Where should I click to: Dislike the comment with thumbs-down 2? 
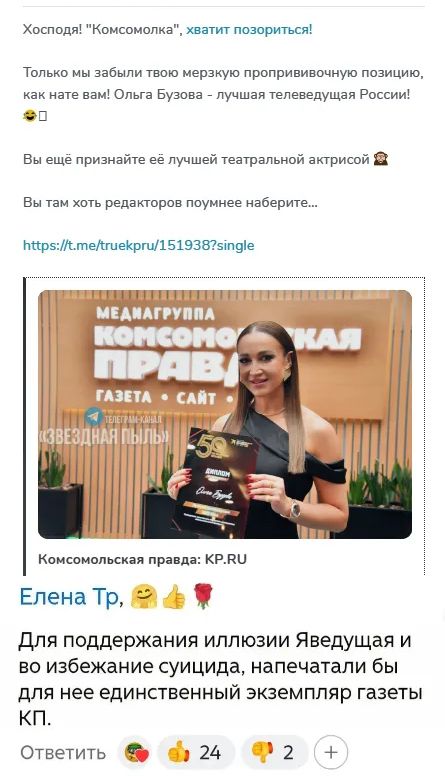click(x=273, y=753)
